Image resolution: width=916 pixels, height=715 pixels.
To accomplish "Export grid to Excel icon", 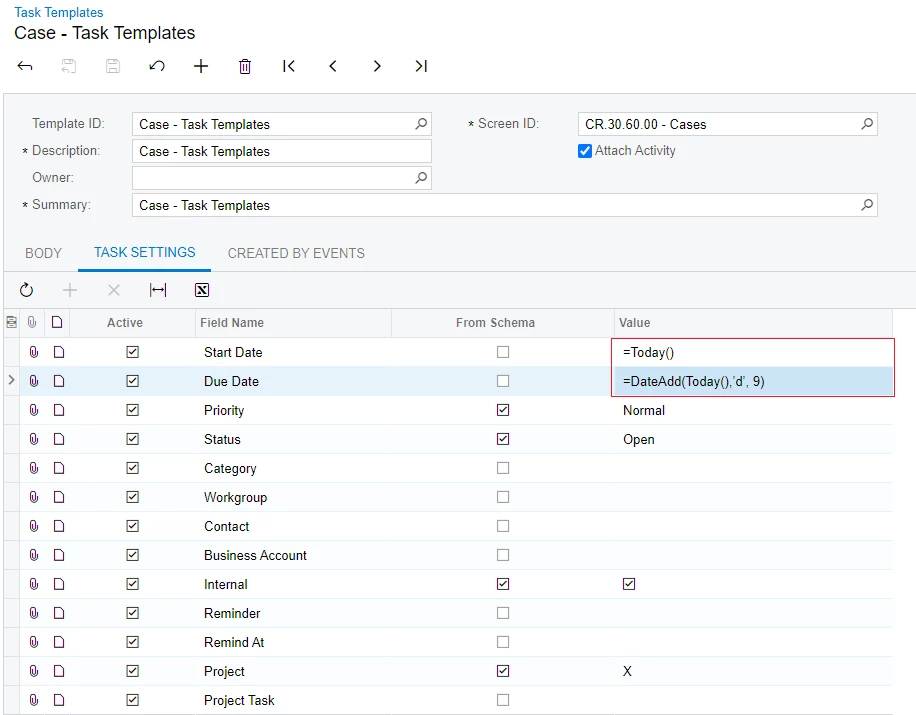I will click(202, 290).
